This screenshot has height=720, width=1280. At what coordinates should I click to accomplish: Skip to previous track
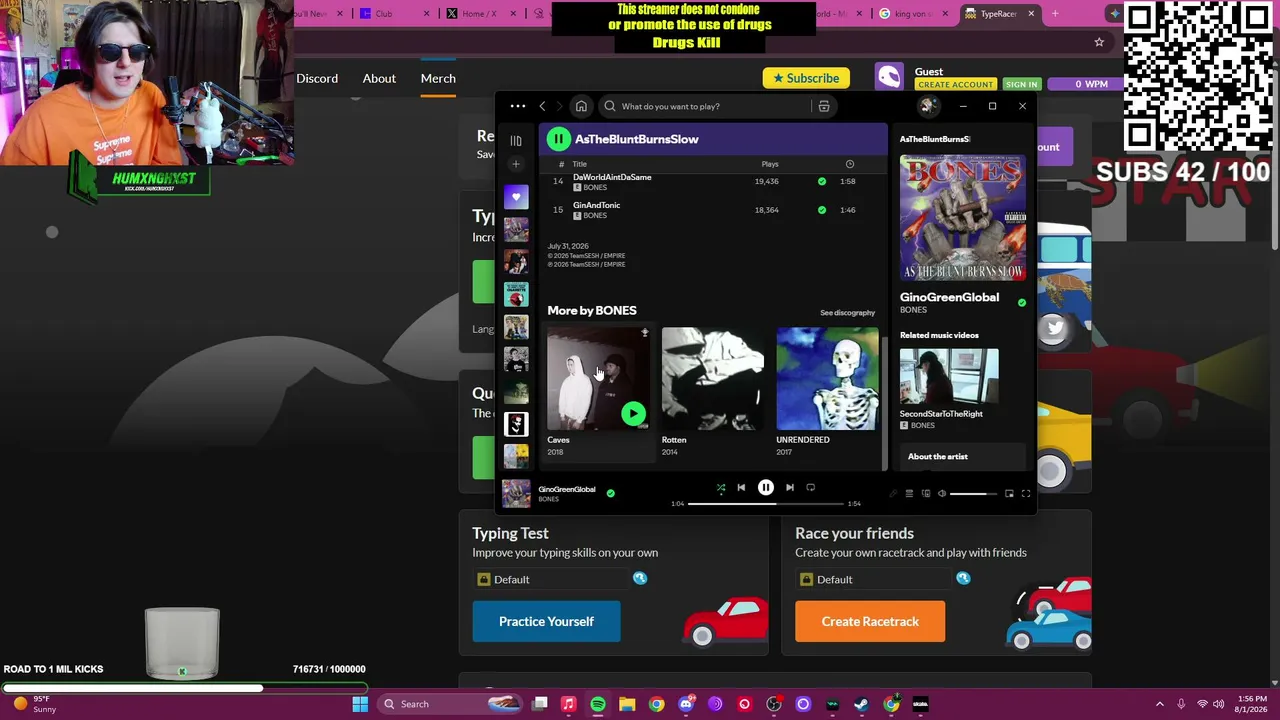[741, 488]
